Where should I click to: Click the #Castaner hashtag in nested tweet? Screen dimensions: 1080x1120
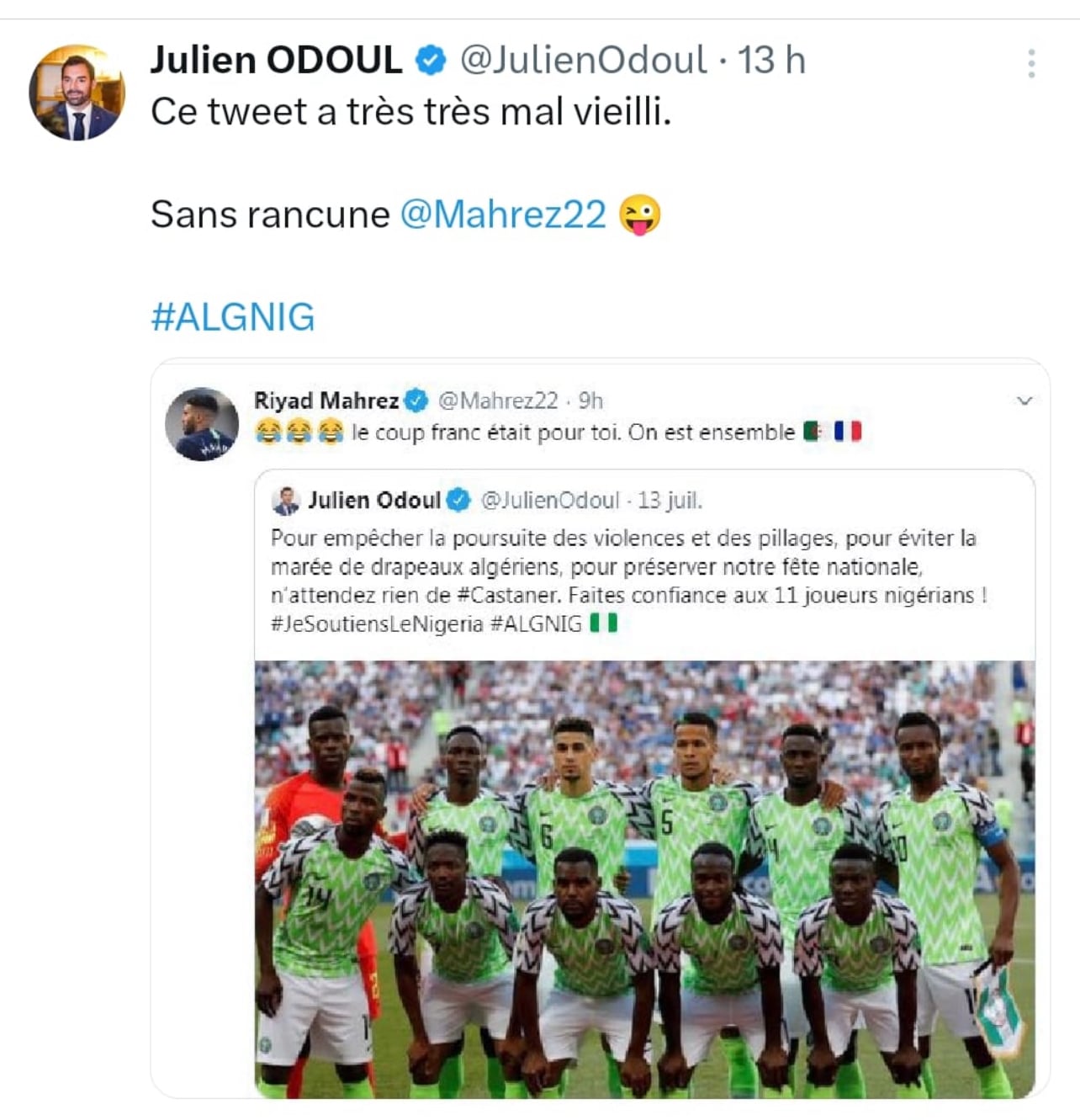point(508,596)
